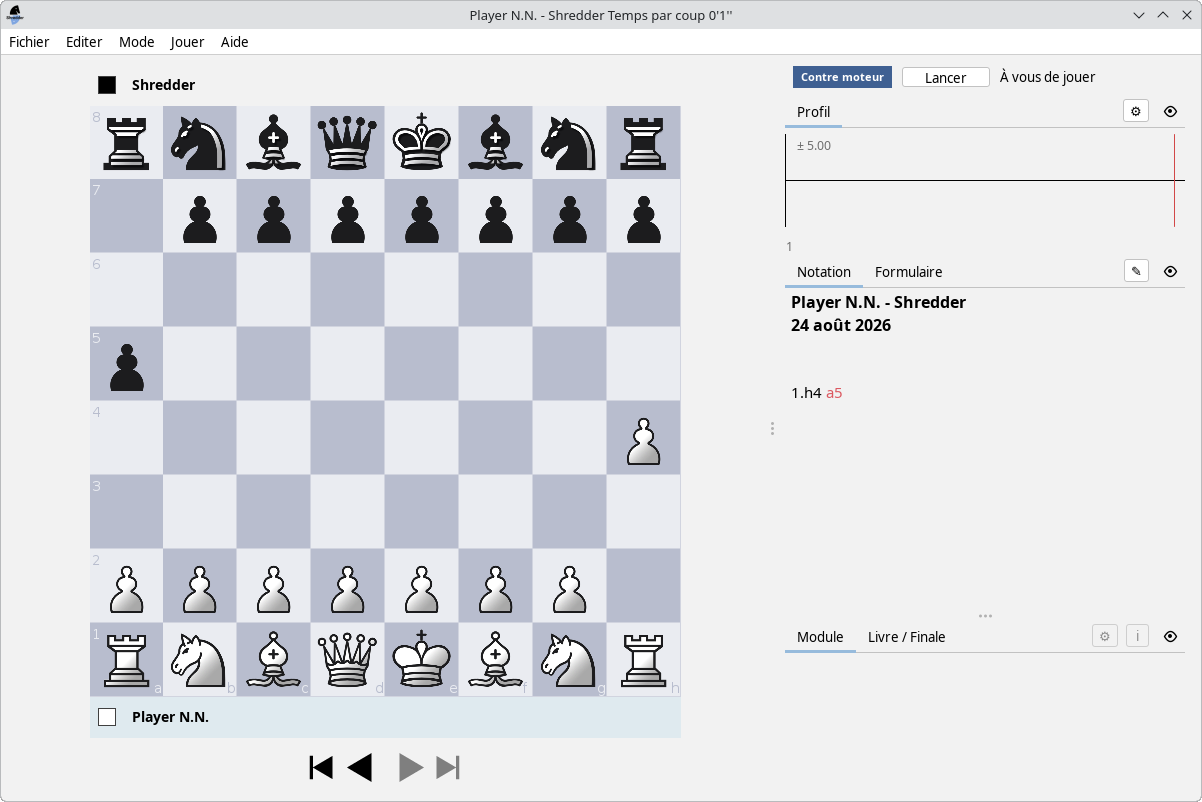Open the Aide menu

point(235,42)
